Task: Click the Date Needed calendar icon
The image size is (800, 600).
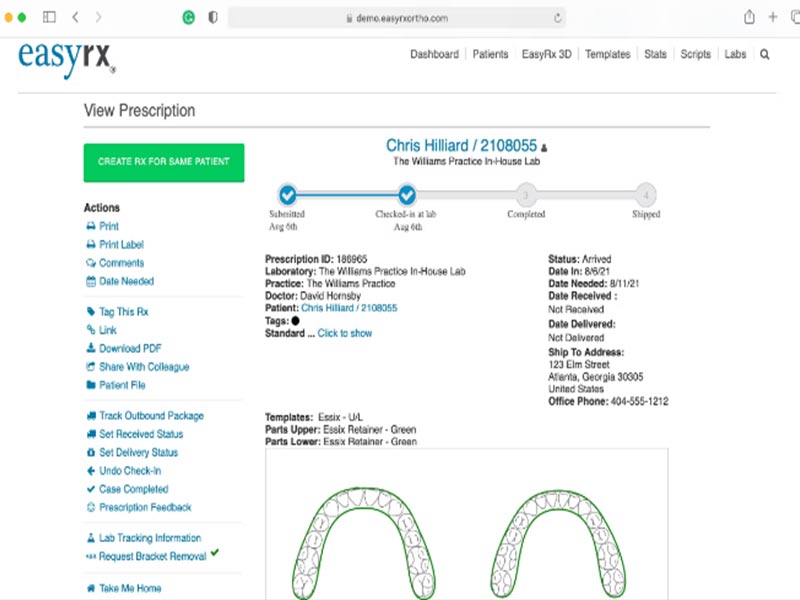Action: (x=91, y=281)
